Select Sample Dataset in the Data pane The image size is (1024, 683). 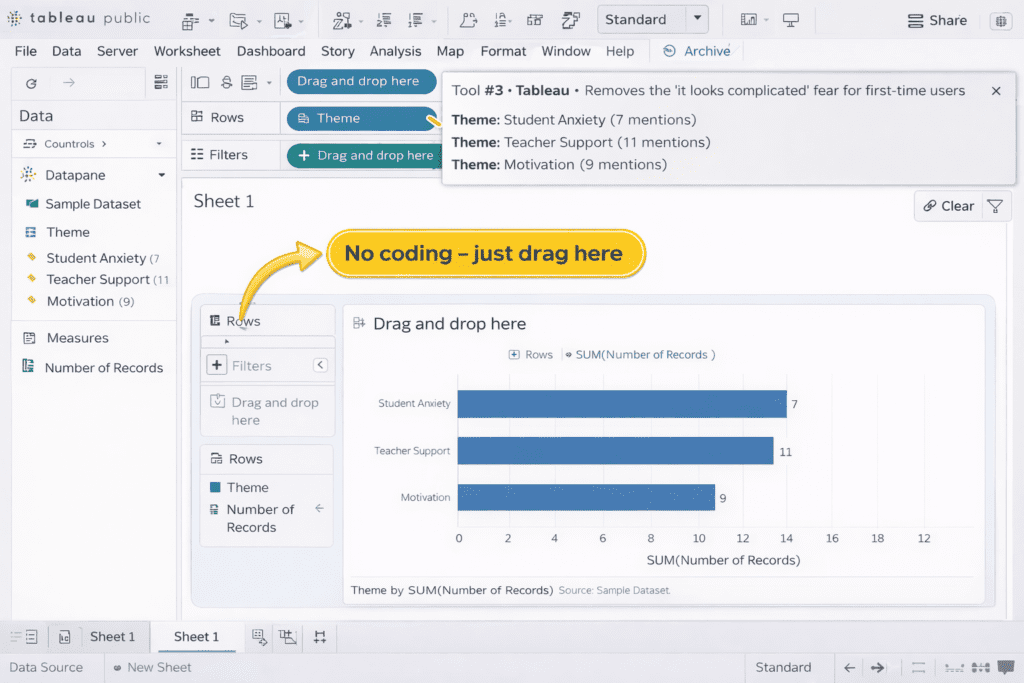tap(93, 204)
